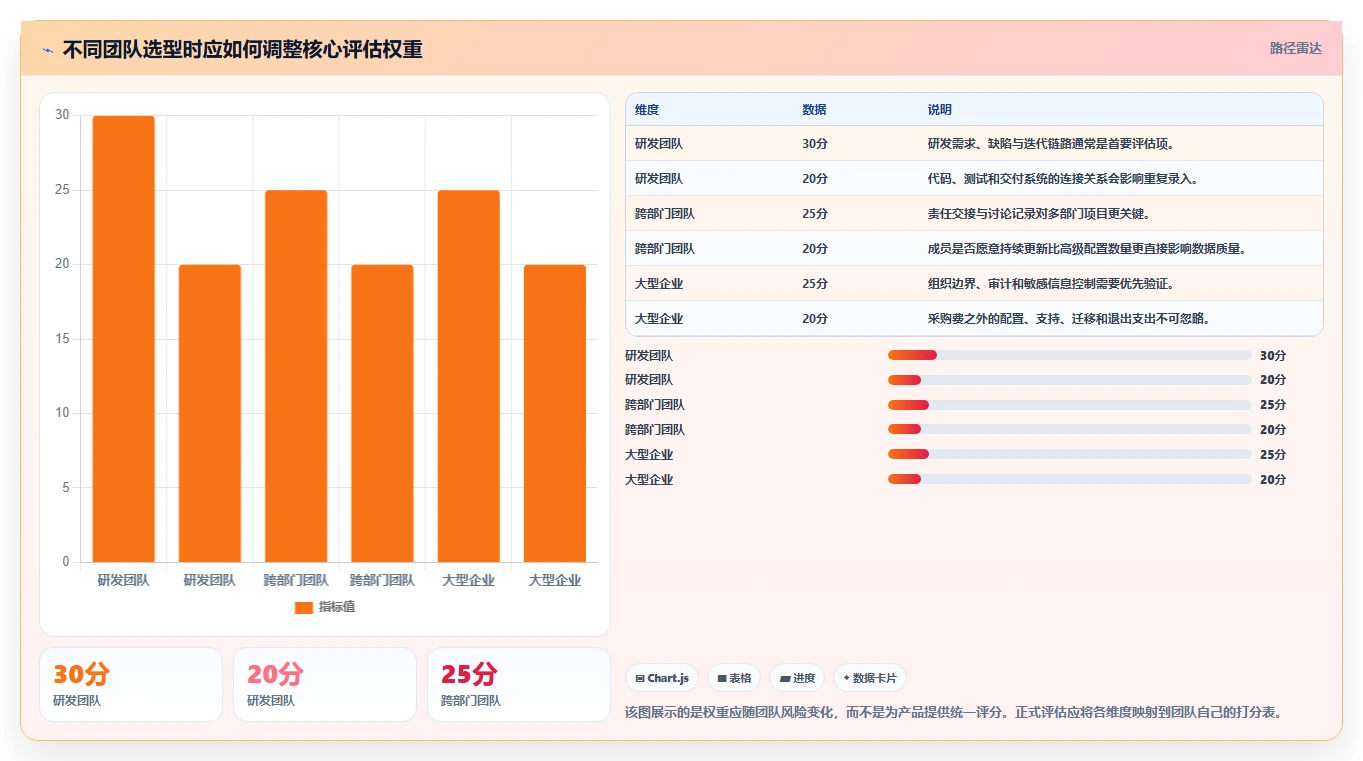Toggle the 指标值 legend swatch

304,608
